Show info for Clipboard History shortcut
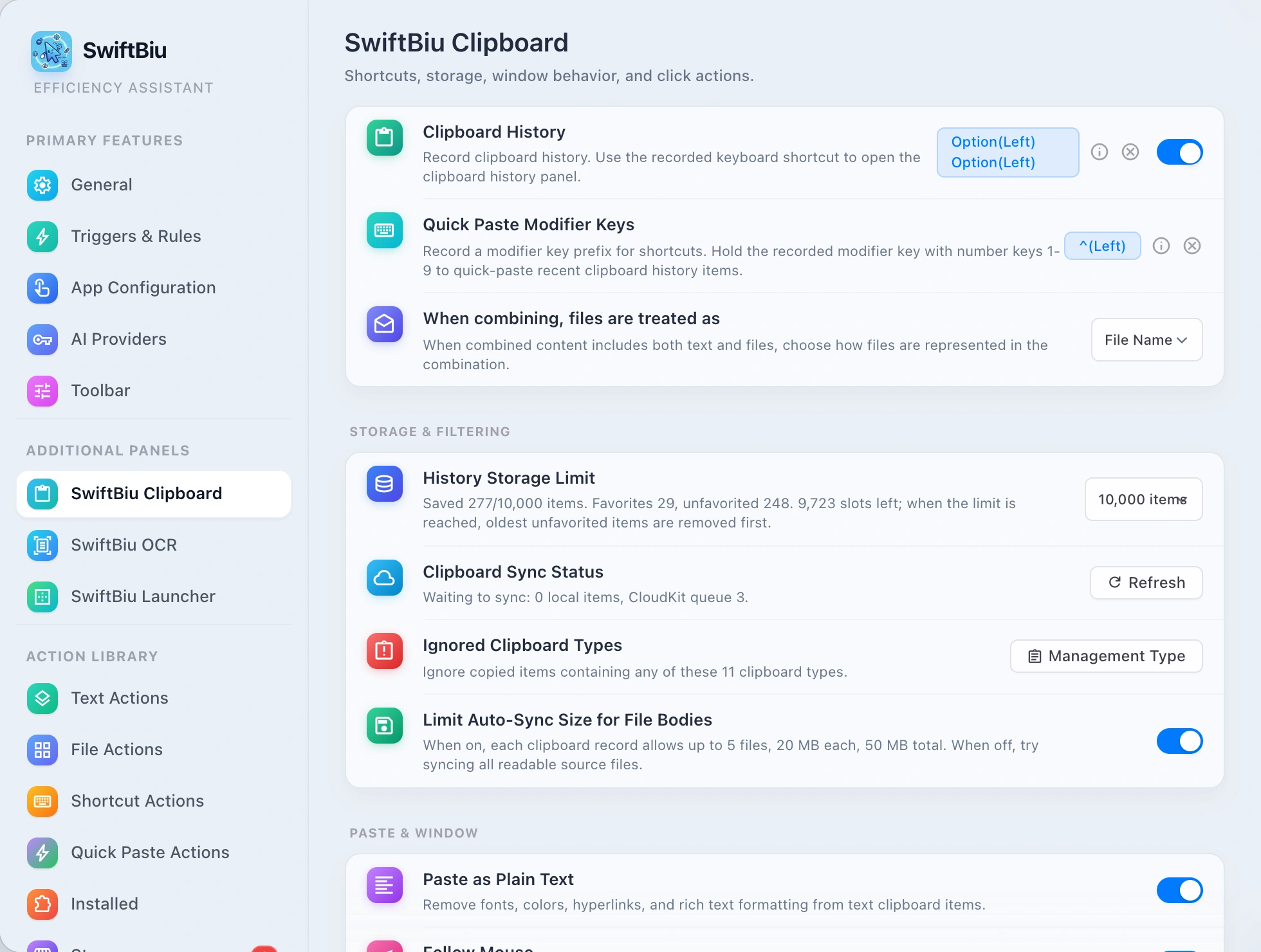This screenshot has width=1261, height=952. 1100,152
